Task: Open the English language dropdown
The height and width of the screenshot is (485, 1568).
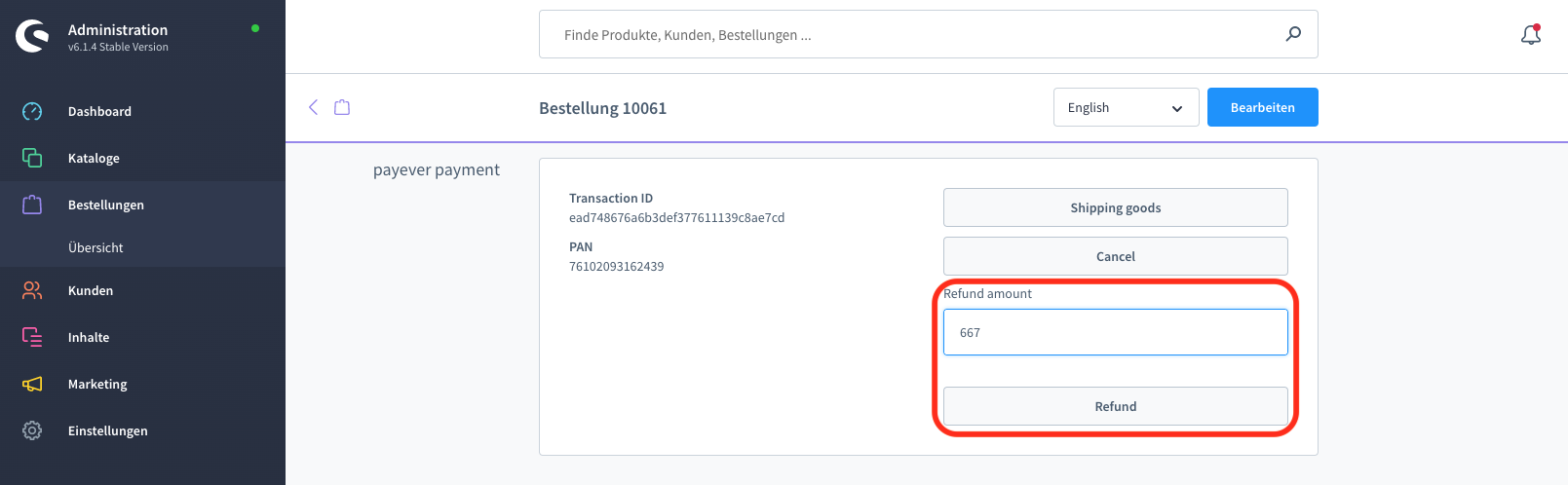Action: point(1126,107)
